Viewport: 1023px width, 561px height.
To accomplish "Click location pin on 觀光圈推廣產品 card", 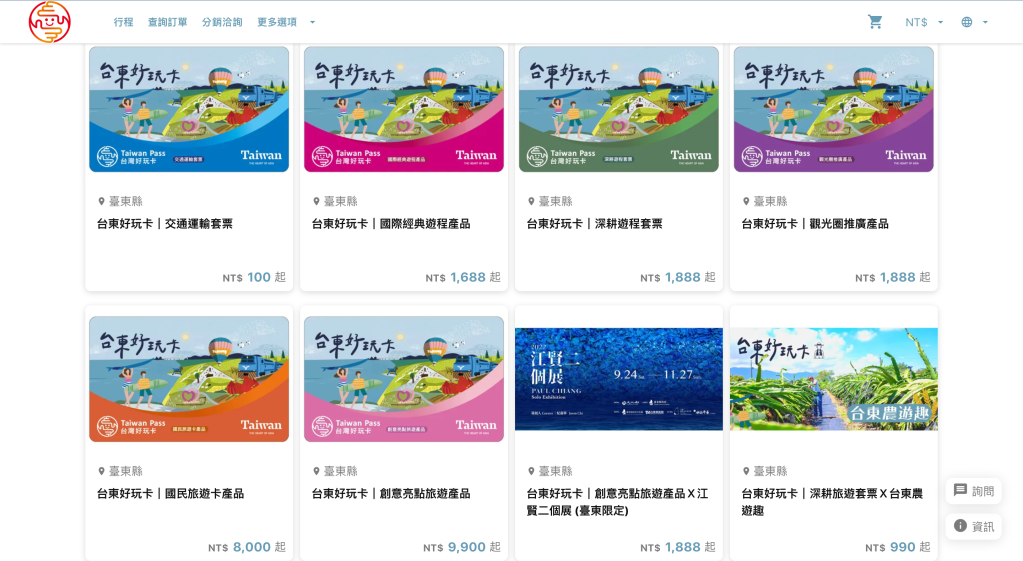I will pyautogui.click(x=746, y=202).
